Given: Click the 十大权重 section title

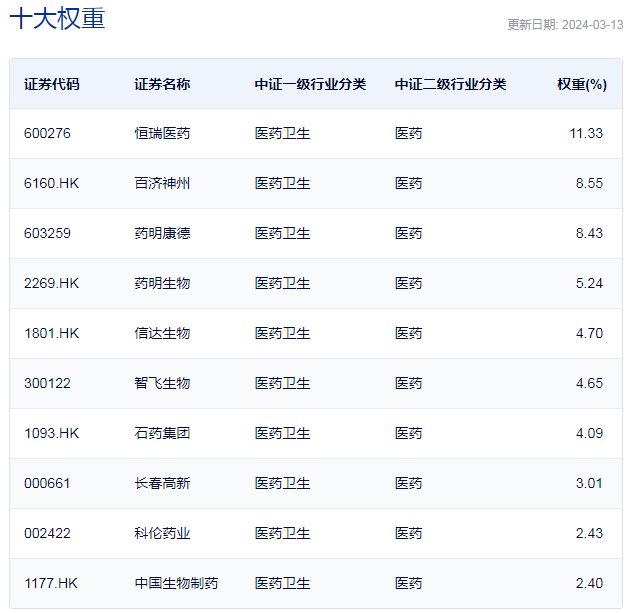Looking at the screenshot, I should point(57,19).
